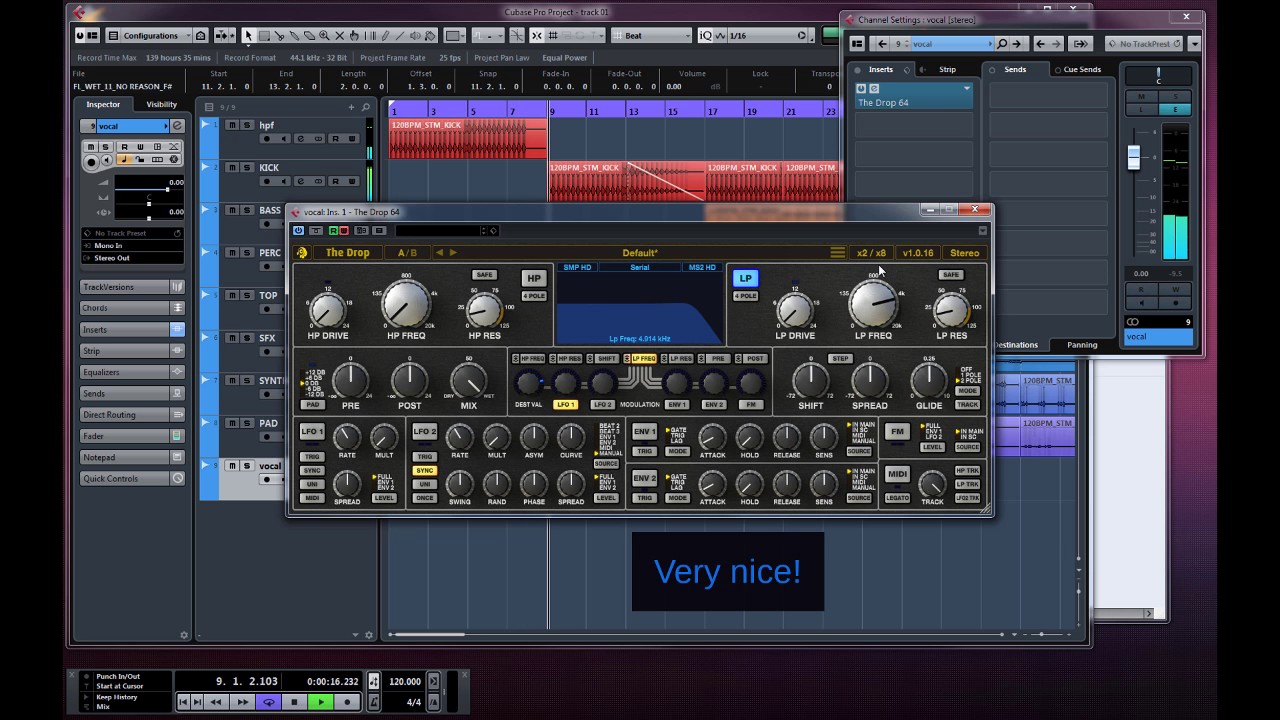Click the A/B compare button
Screen dimensions: 1280x720
[x=407, y=252]
